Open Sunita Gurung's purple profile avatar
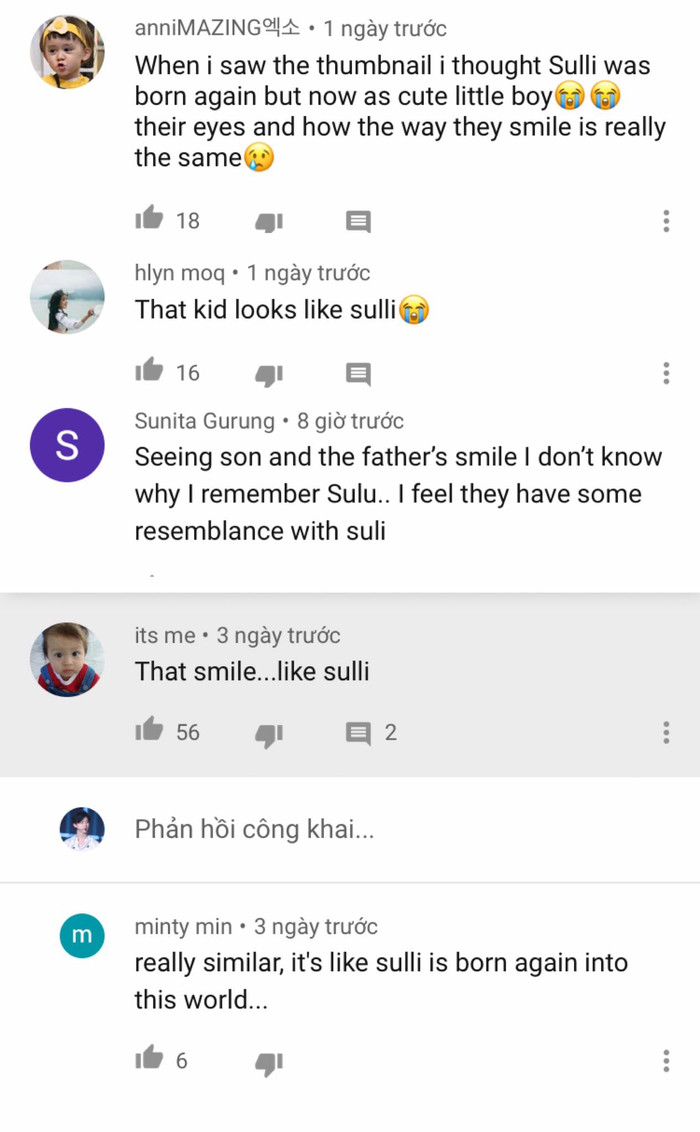700x1132 pixels. coord(67,445)
